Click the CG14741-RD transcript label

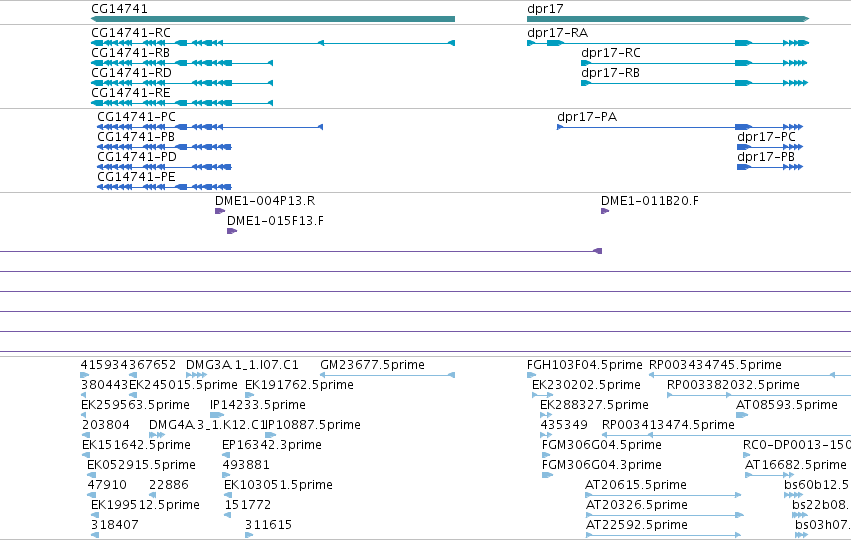point(131,73)
